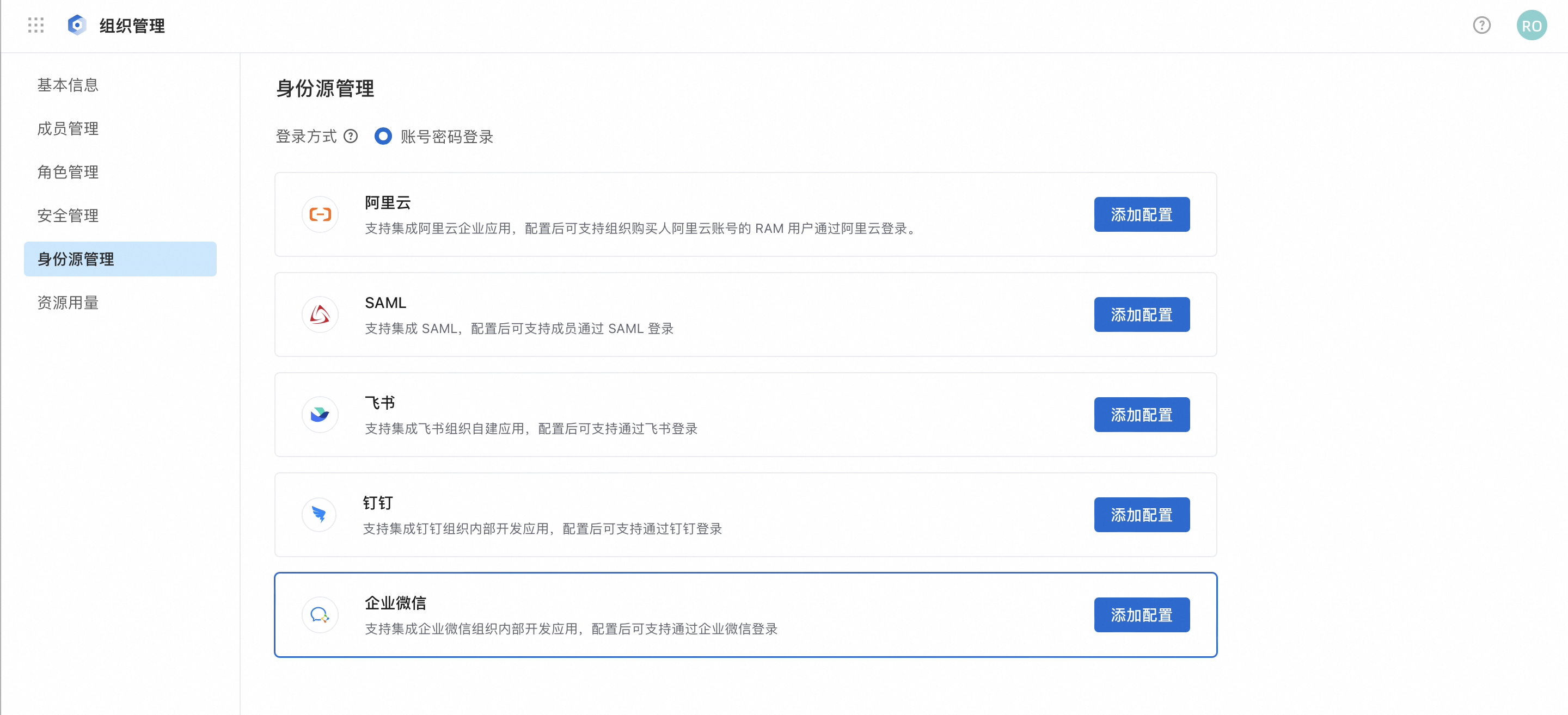
Task: Click the hexagonal product logo
Action: click(x=77, y=25)
